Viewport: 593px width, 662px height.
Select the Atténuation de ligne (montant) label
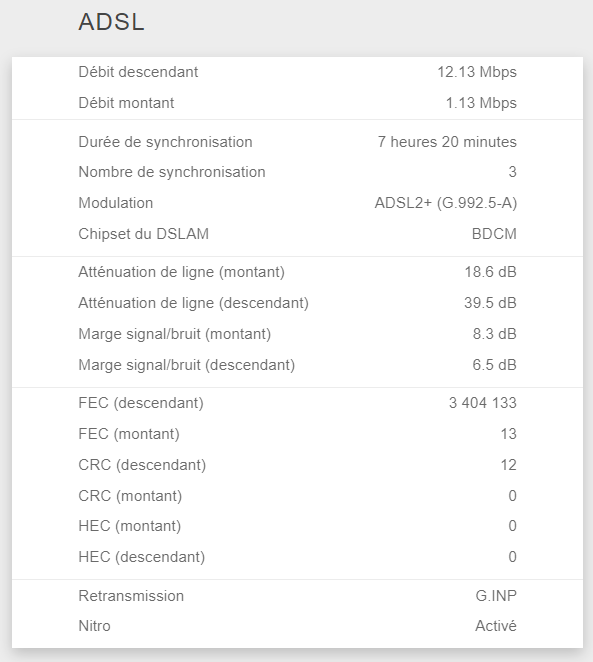click(x=181, y=272)
